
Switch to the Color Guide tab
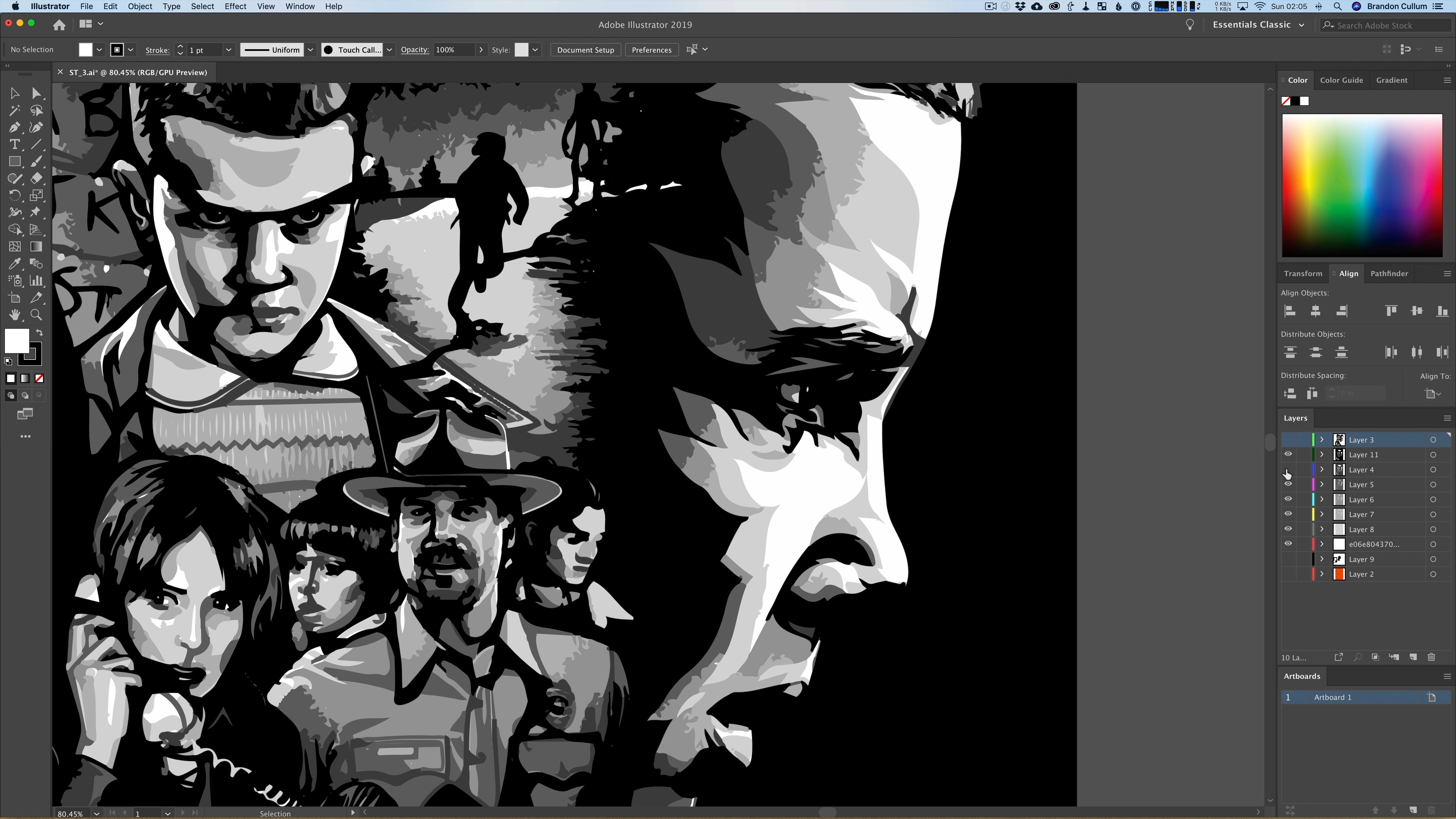[1341, 80]
